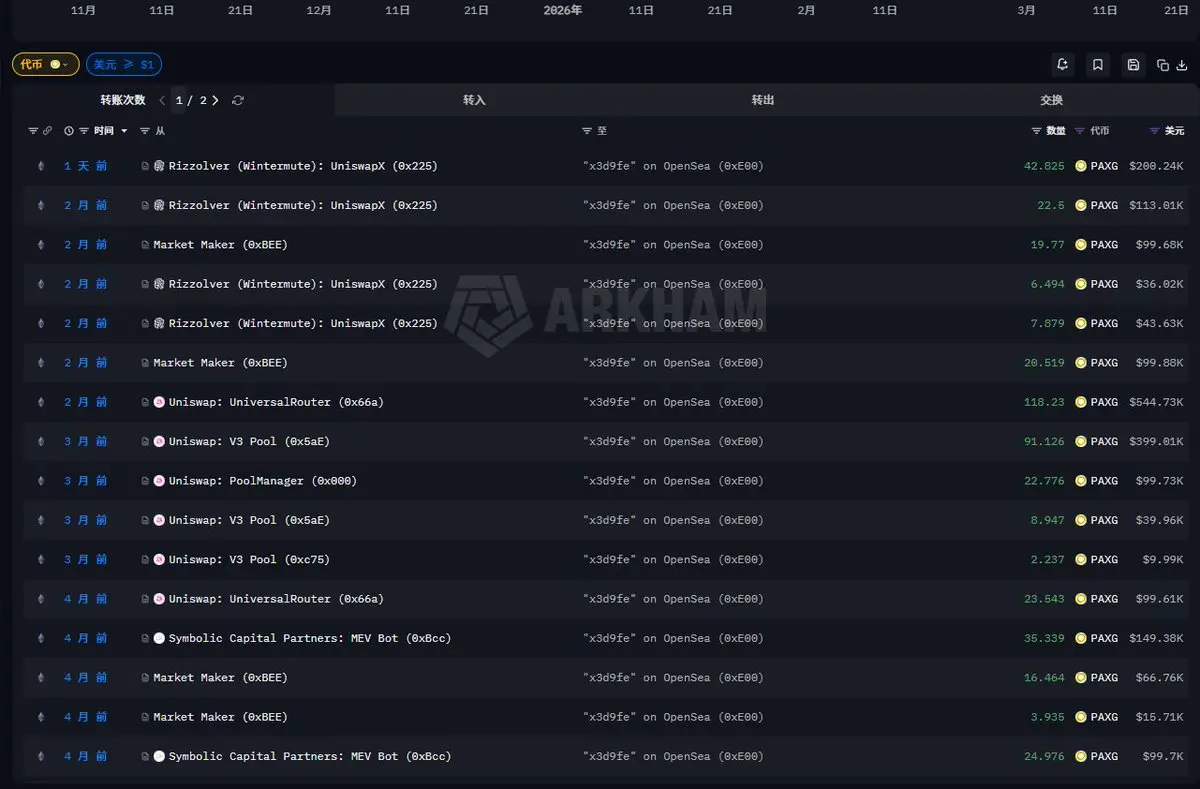Copy address icon before Uniswap PoolManager (0x000)
The height and width of the screenshot is (789, 1200).
point(145,481)
